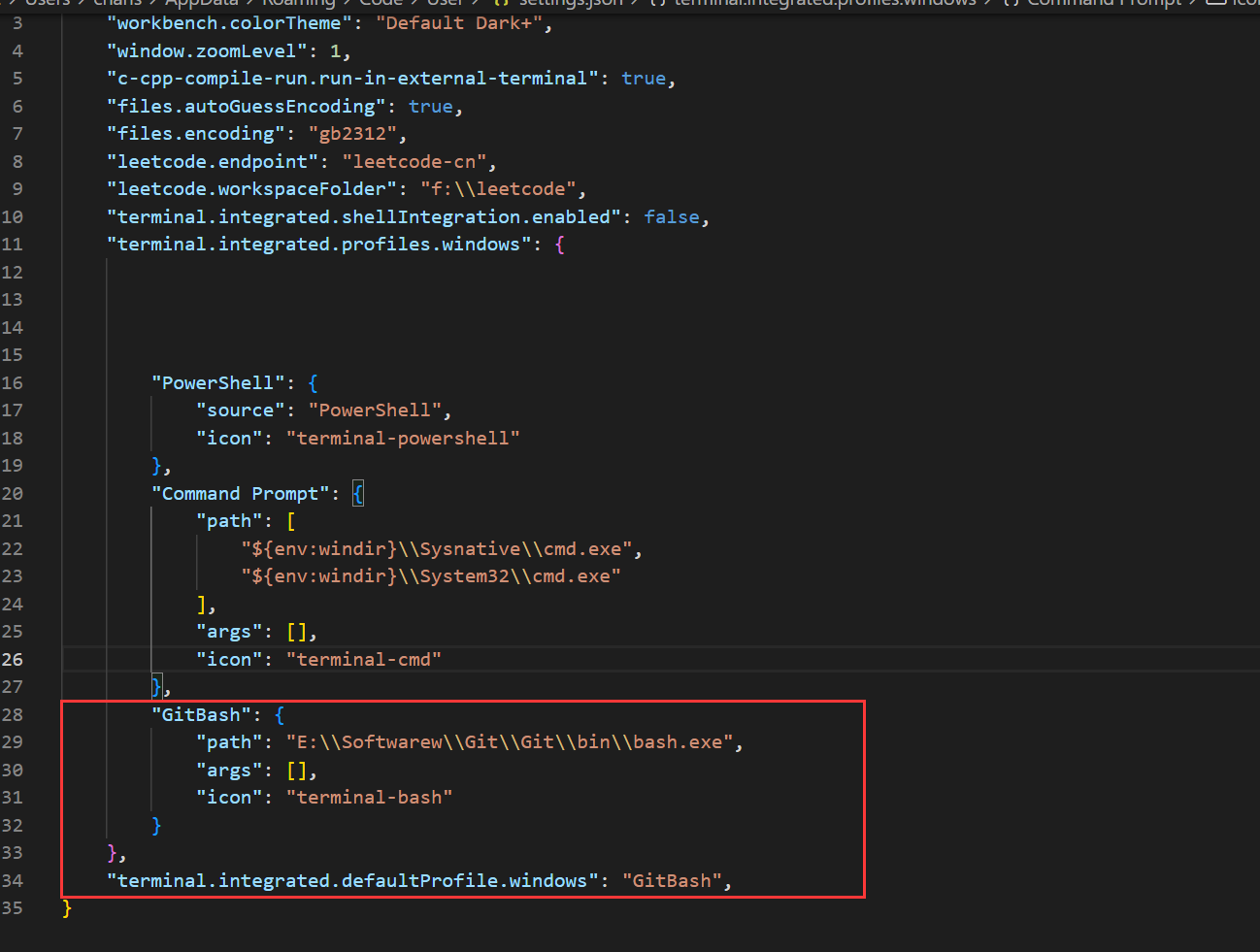The image size is (1260, 952).
Task: Click the "terminal-powershell" icon value
Action: 403,439
